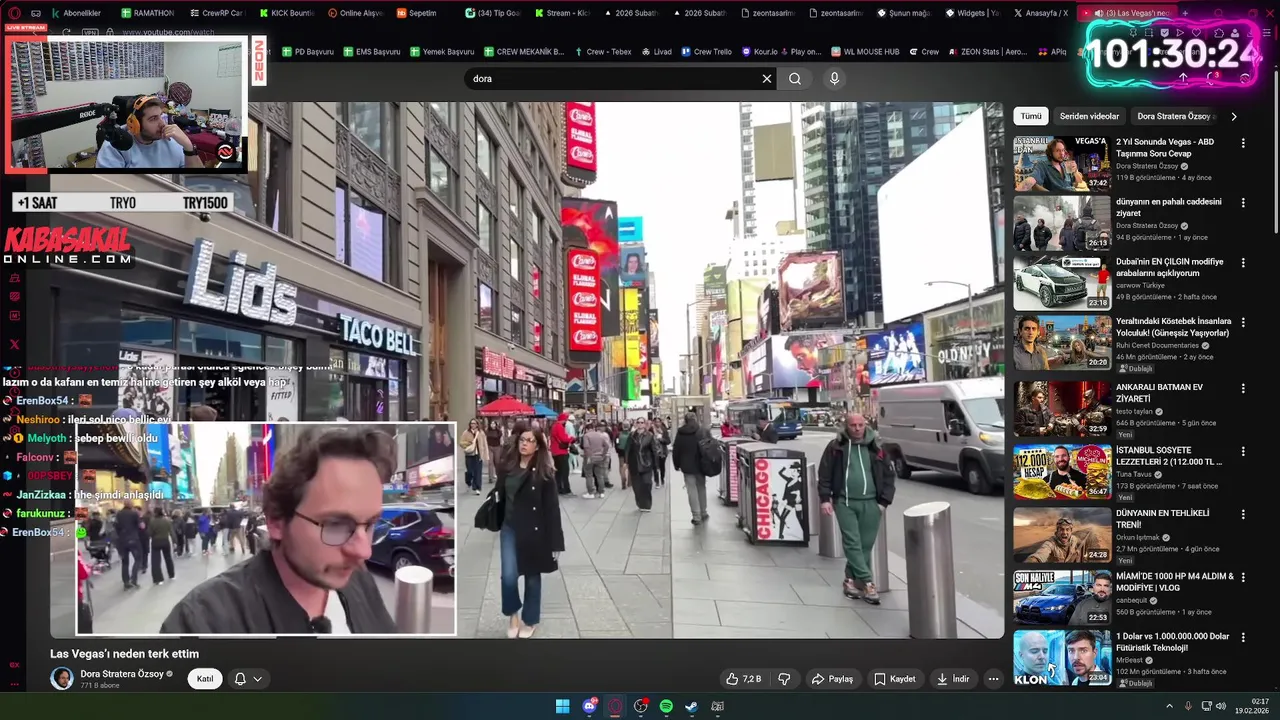Open Dora Stratera Özsoy channel avatar
This screenshot has height=720, width=1280.
pos(62,679)
